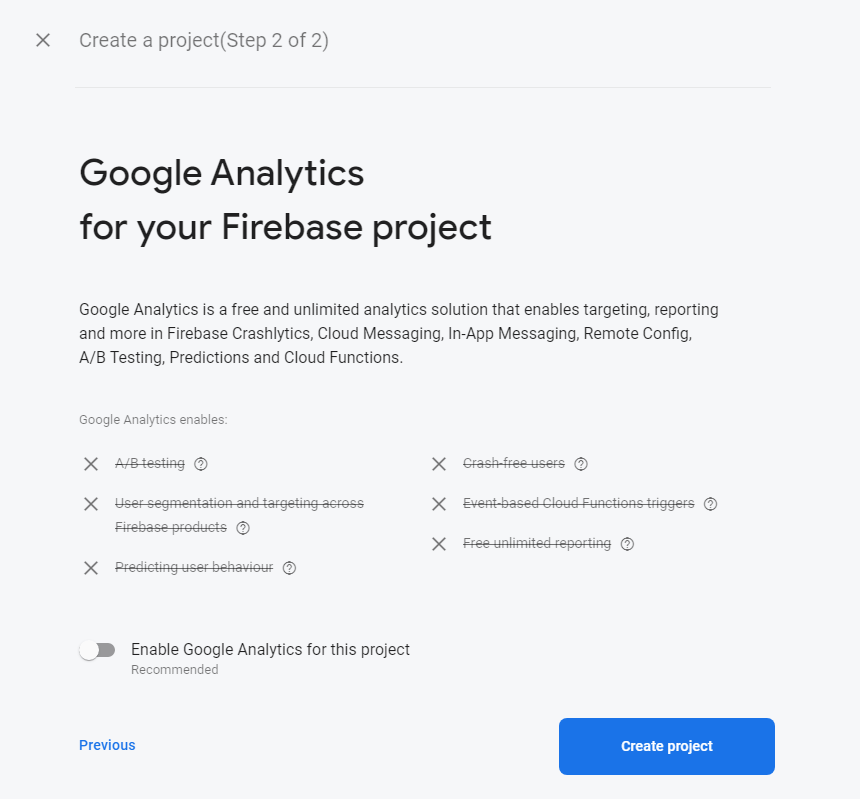Open help icon for Predicting user behaviour
Viewport: 860px width, 799px height.
[x=289, y=568]
